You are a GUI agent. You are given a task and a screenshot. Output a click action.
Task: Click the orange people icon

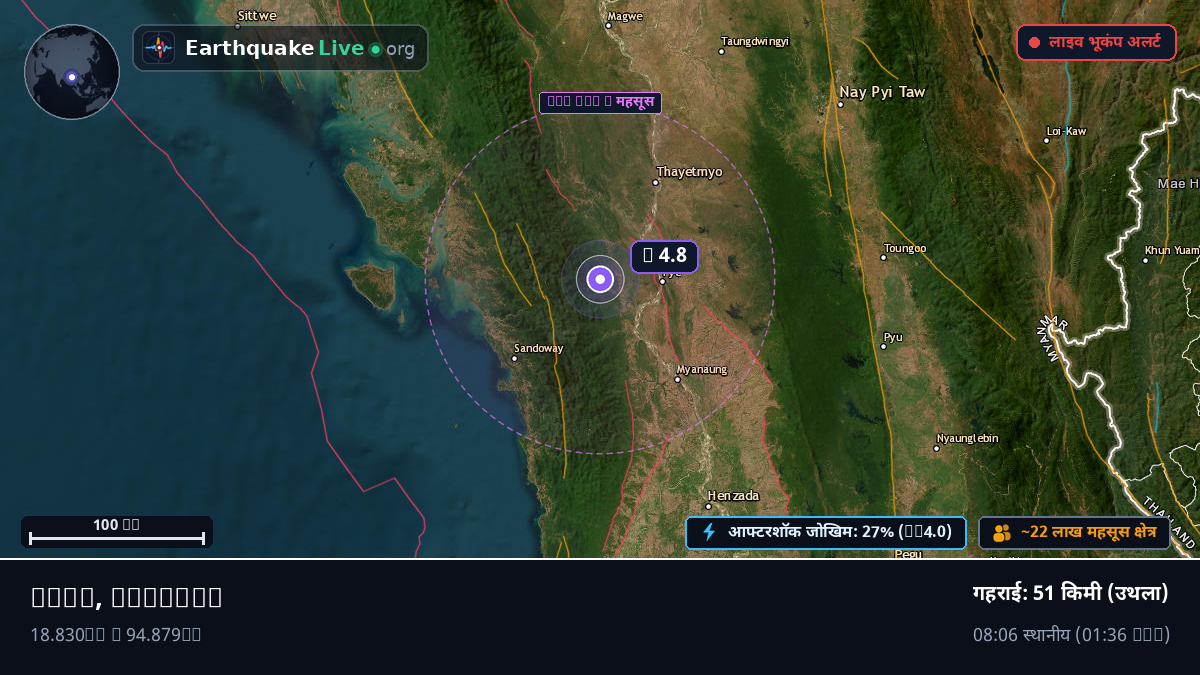coord(1002,533)
